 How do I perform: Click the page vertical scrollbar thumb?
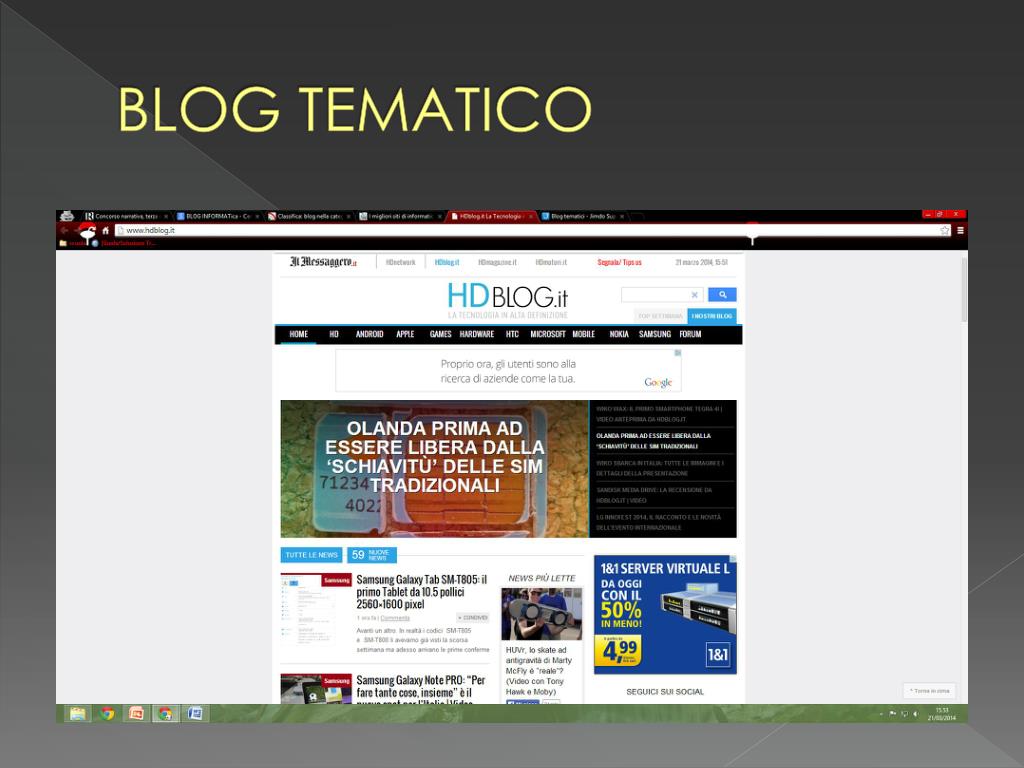[963, 289]
